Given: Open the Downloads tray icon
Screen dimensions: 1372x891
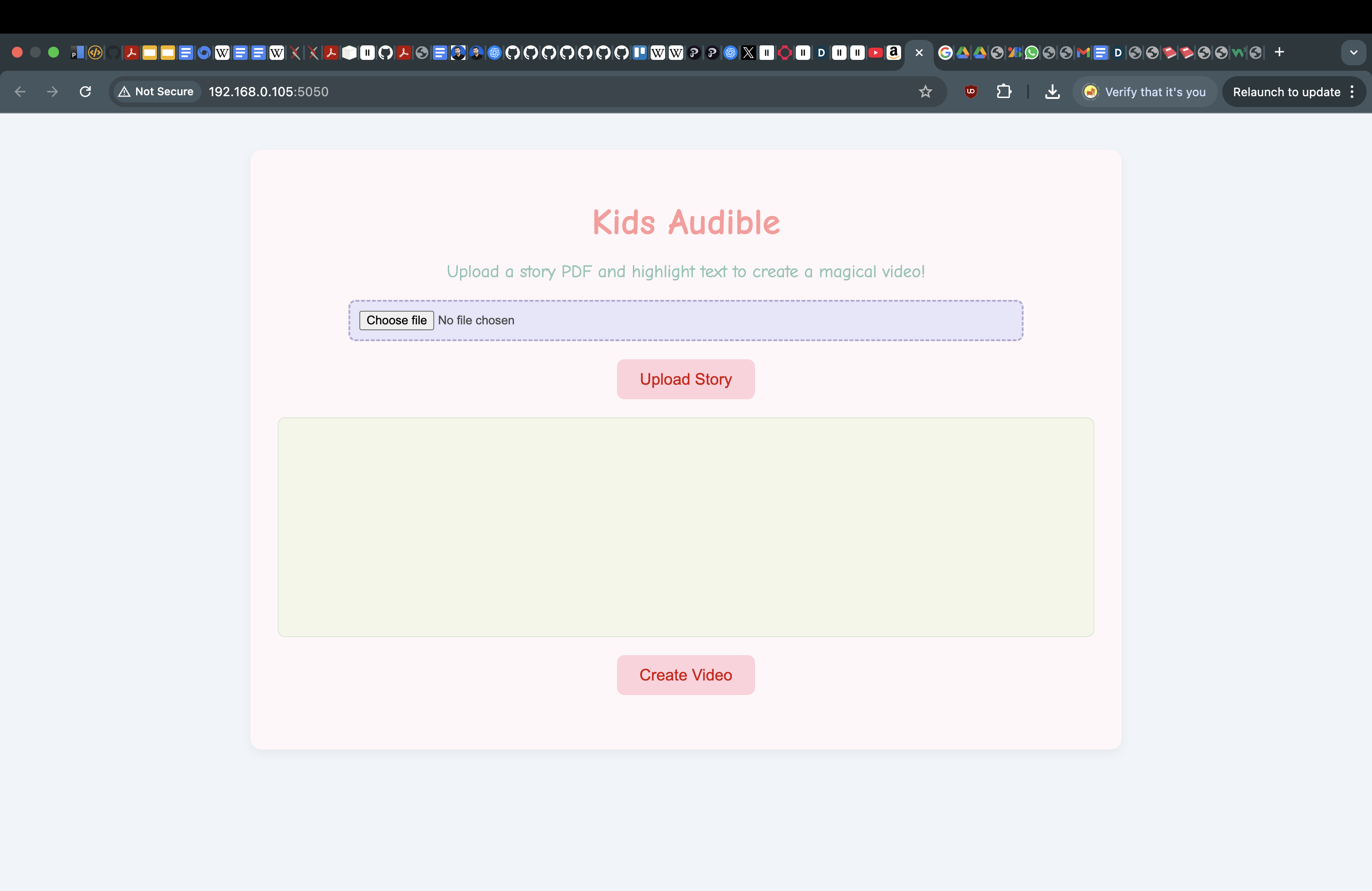Looking at the screenshot, I should click(1052, 92).
